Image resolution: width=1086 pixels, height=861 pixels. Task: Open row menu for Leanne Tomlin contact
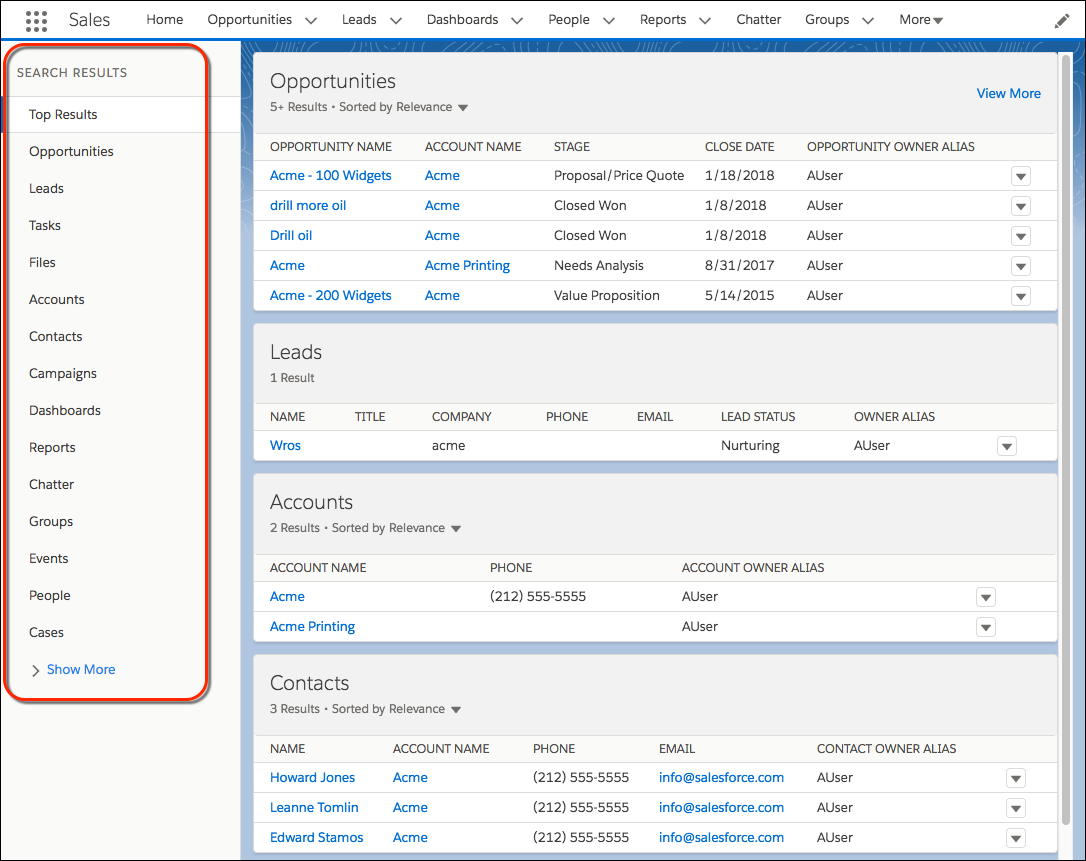pyautogui.click(x=1015, y=808)
